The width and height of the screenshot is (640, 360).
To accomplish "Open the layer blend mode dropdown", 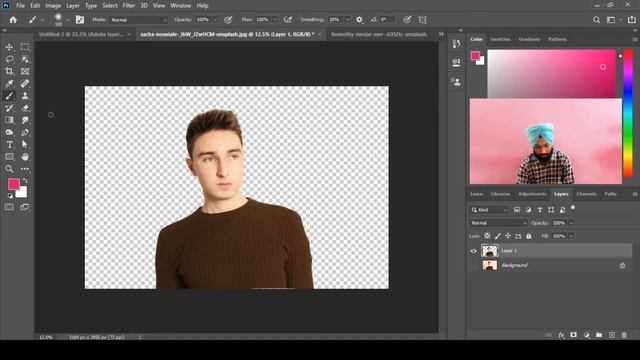I will pos(498,223).
